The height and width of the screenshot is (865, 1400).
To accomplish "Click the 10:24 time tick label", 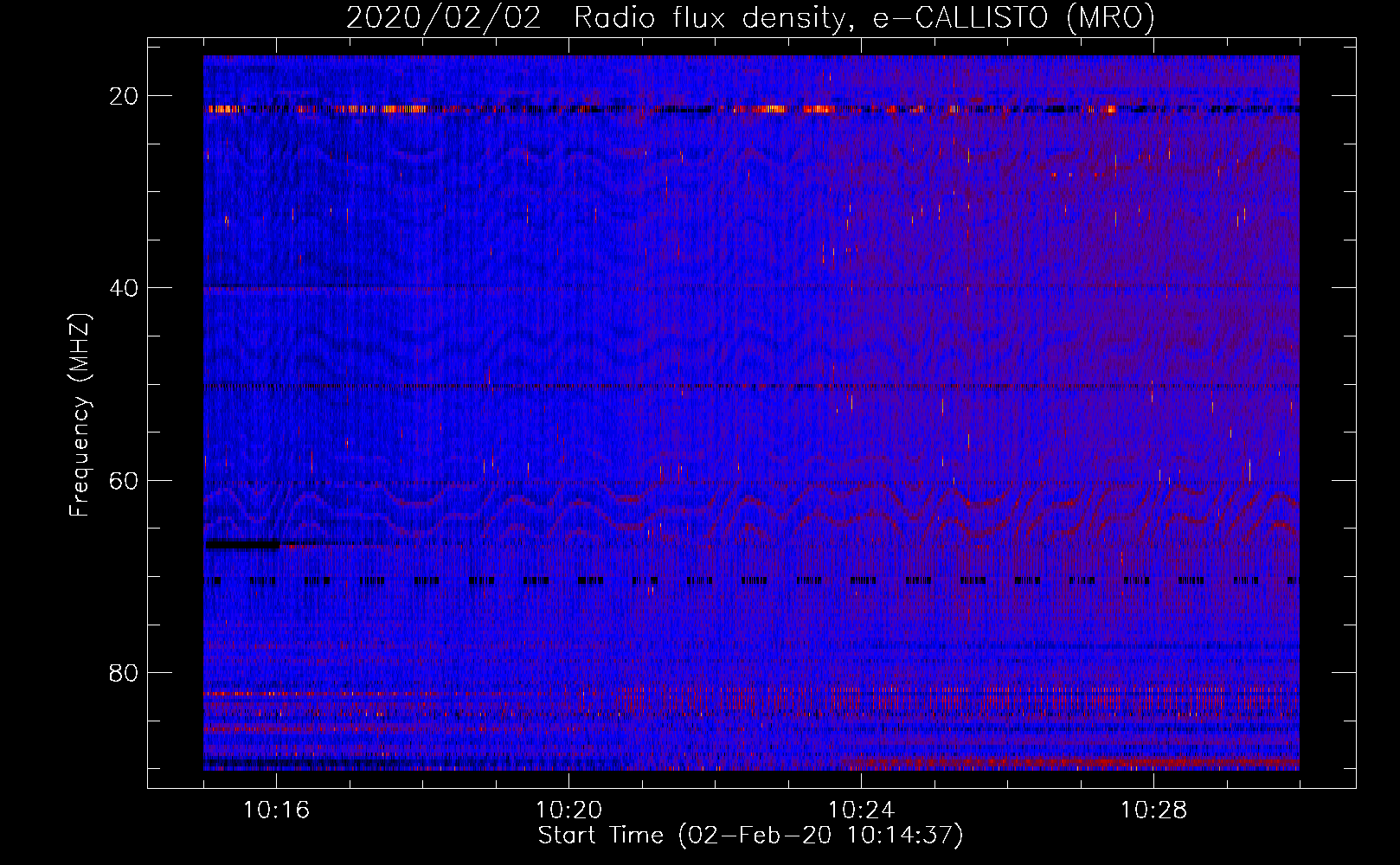I will (861, 811).
